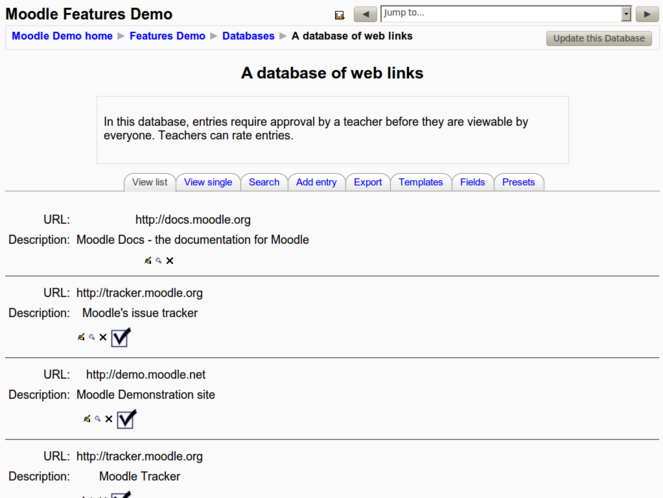Delete the Moodle's issue tracker entry
This screenshot has height=498, width=663.
(x=103, y=338)
